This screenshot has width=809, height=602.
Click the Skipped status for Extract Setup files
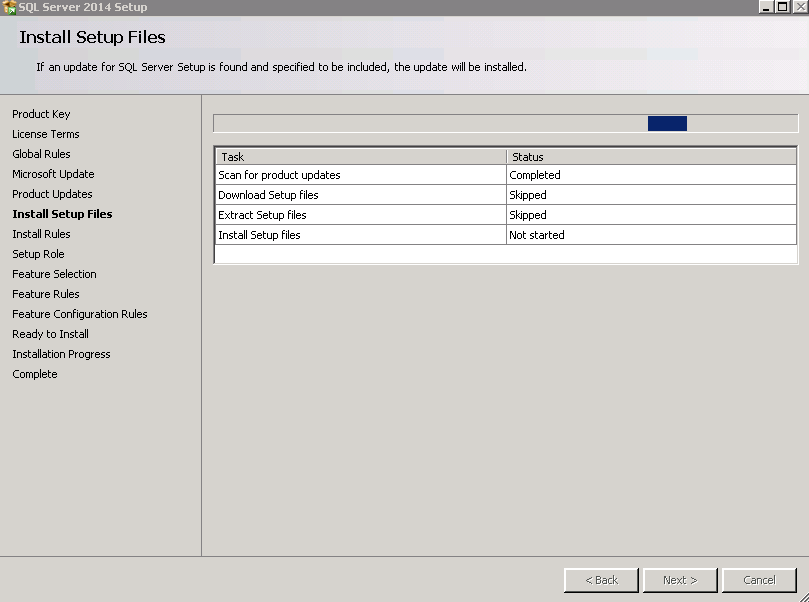[x=652, y=215]
